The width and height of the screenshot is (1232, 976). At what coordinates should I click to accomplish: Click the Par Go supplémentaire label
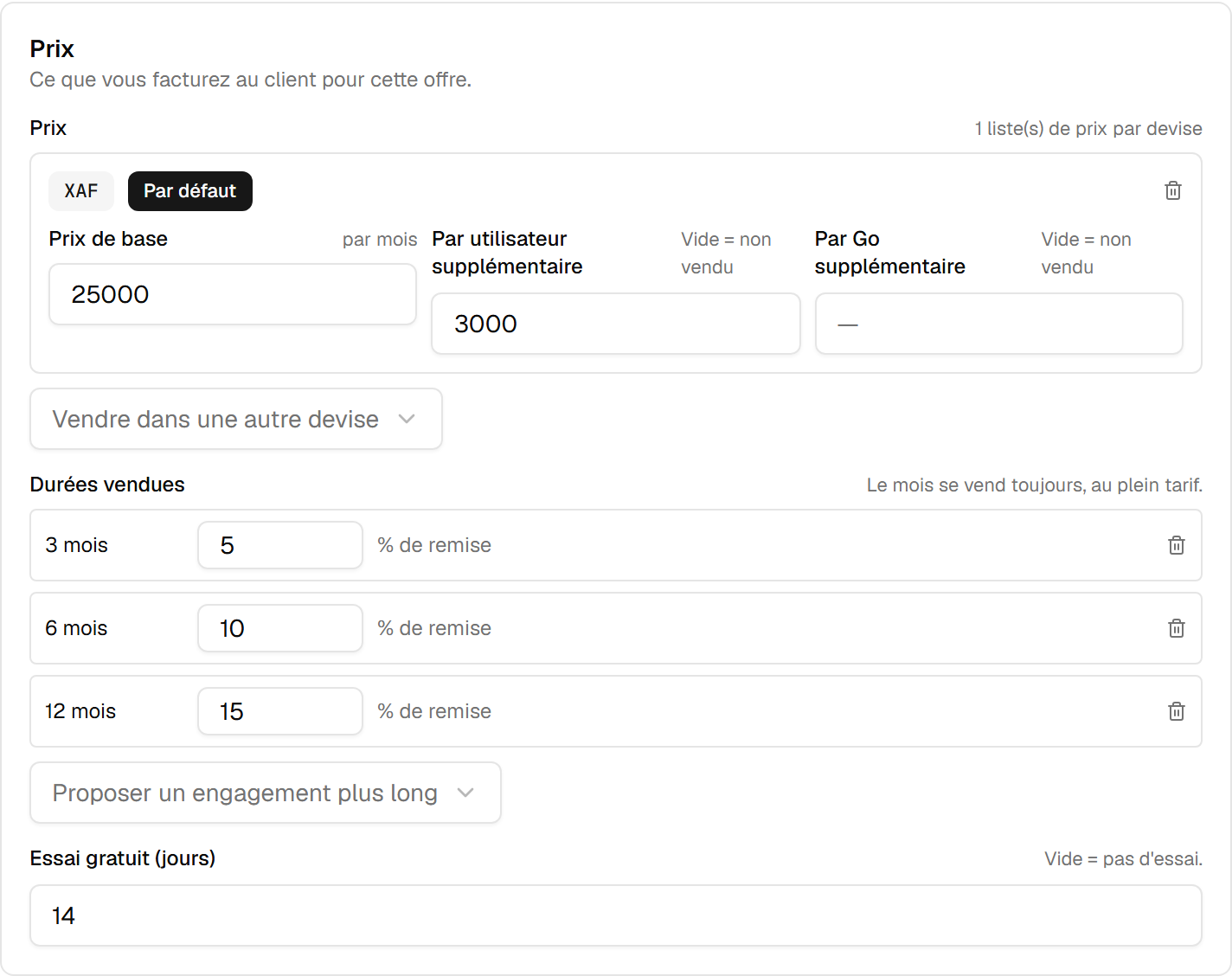(890, 253)
